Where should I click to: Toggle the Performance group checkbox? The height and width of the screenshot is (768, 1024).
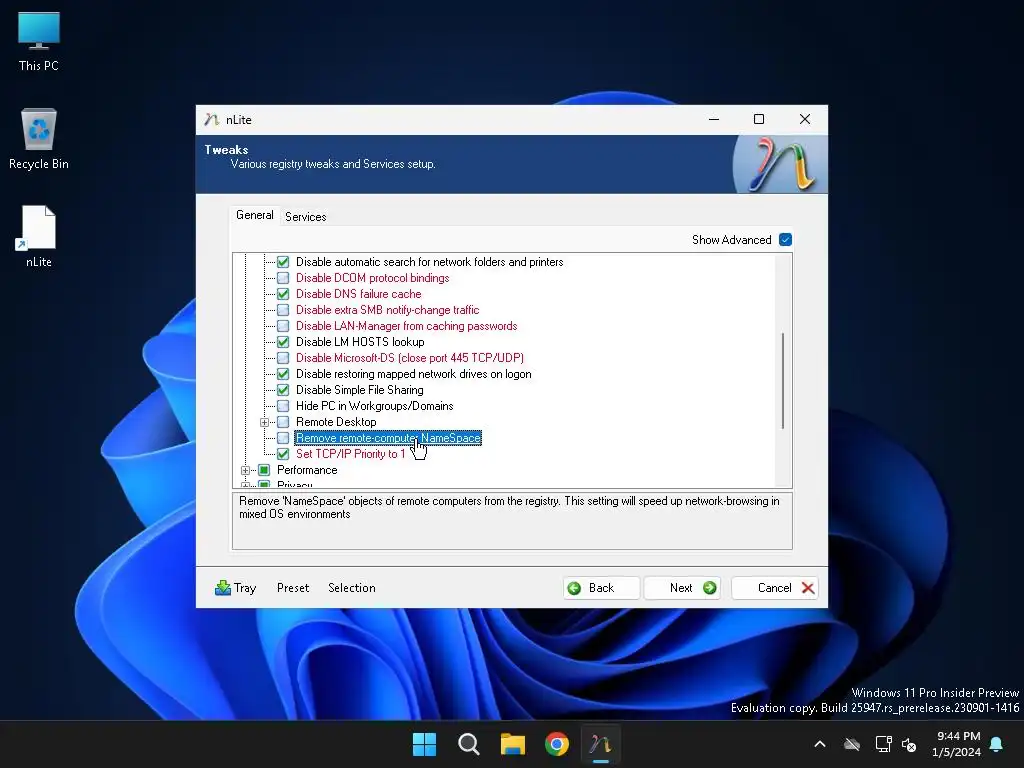click(264, 470)
